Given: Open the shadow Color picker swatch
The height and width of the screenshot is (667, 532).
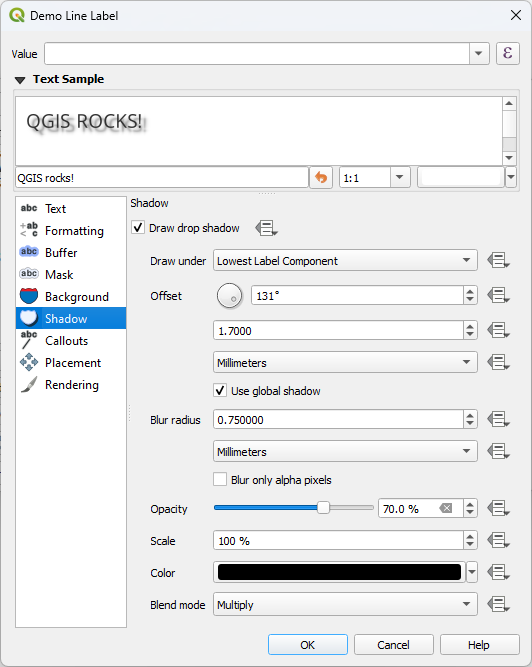Looking at the screenshot, I should (x=339, y=572).
